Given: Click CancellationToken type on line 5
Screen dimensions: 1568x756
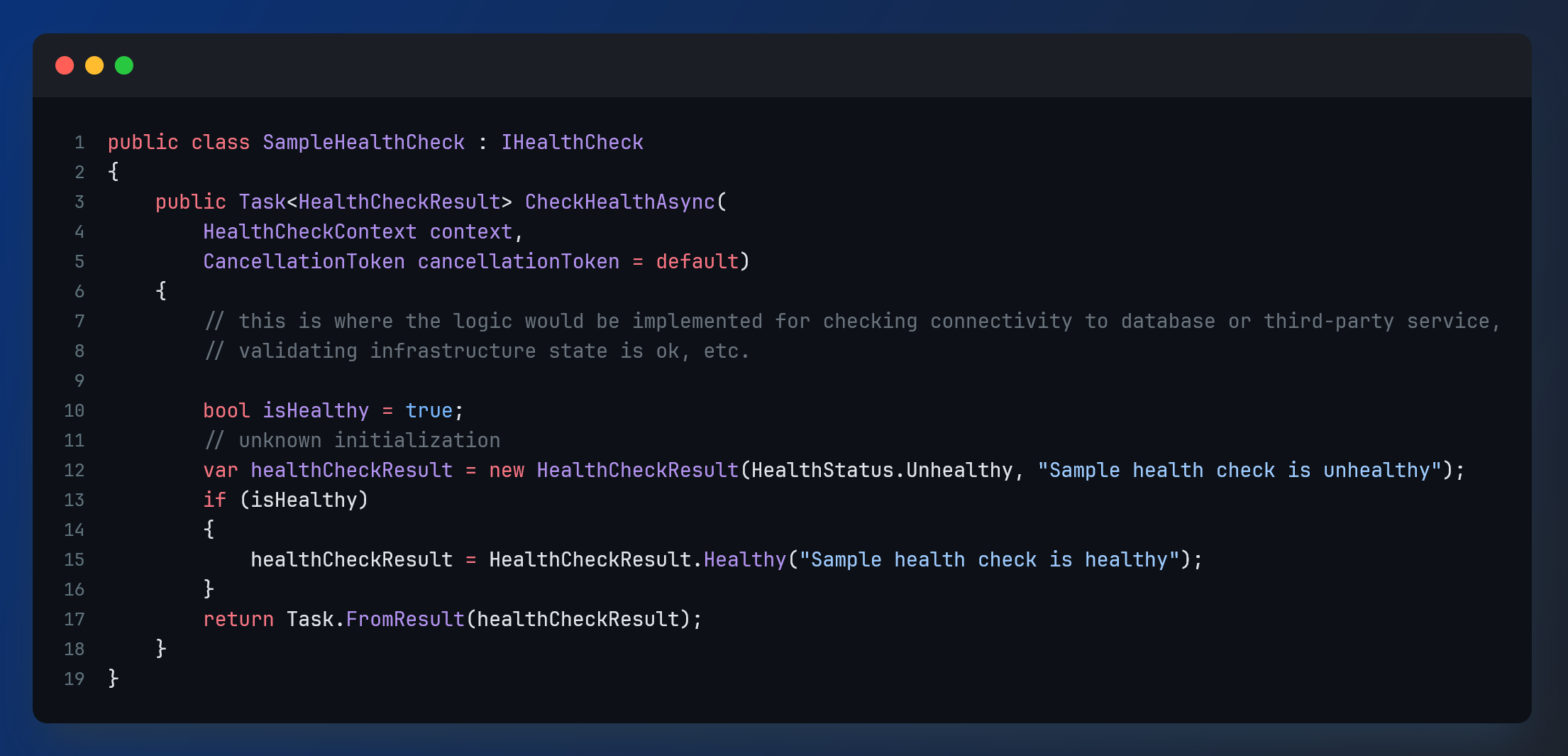Looking at the screenshot, I should pyautogui.click(x=304, y=262).
